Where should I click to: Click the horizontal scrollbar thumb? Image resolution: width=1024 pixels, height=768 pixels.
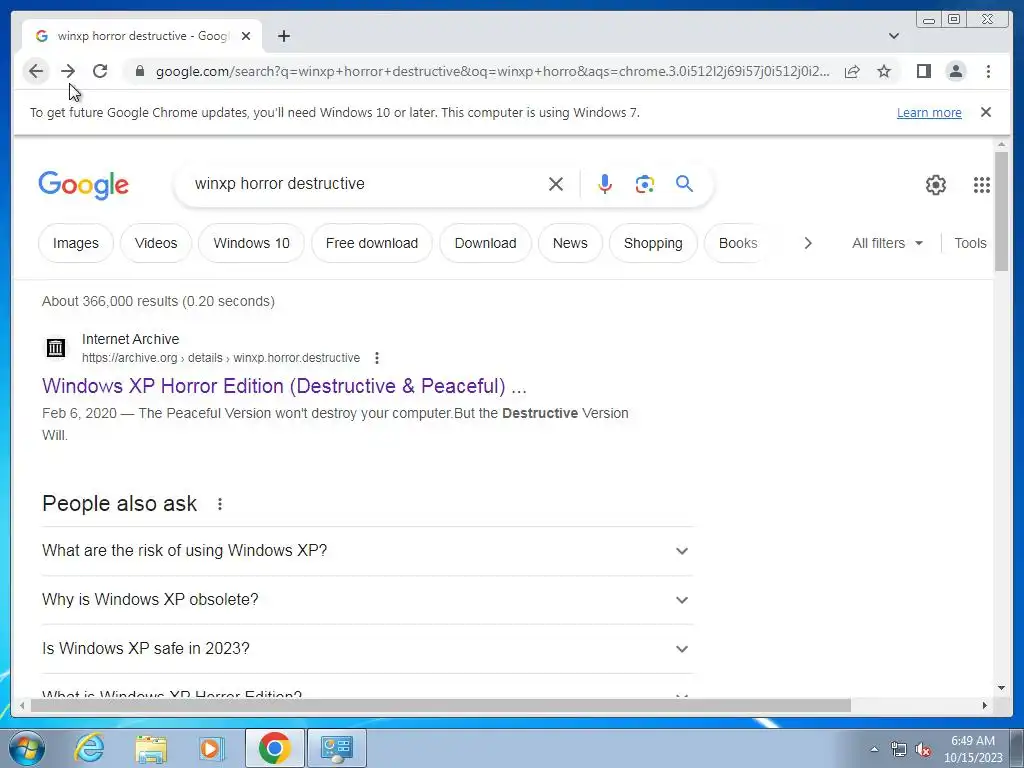point(441,705)
